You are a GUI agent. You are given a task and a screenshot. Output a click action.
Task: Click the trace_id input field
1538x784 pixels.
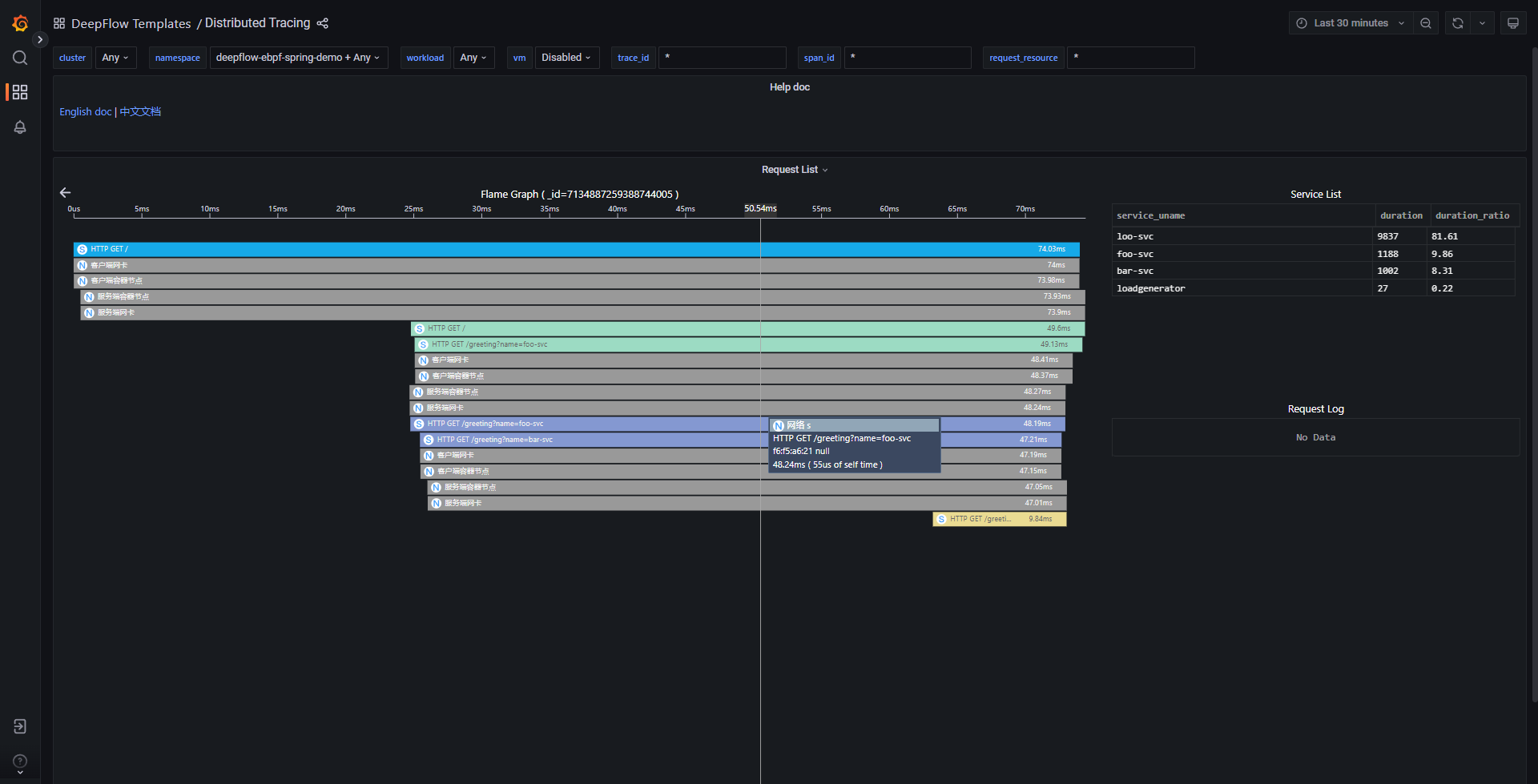point(721,57)
